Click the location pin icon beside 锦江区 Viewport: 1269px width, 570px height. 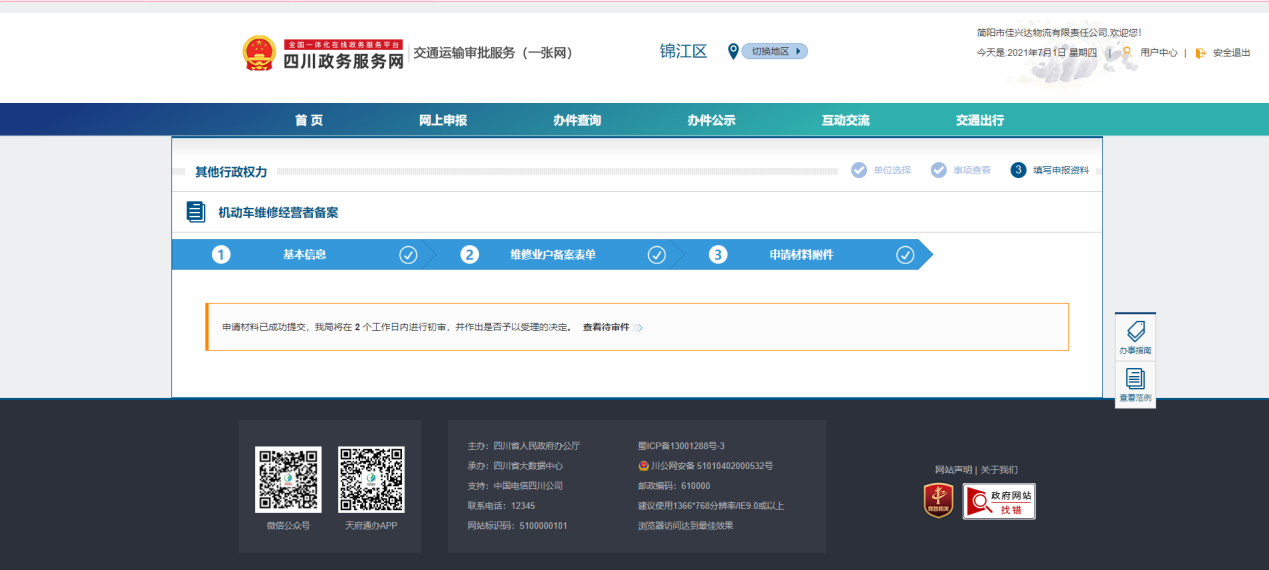(x=733, y=51)
